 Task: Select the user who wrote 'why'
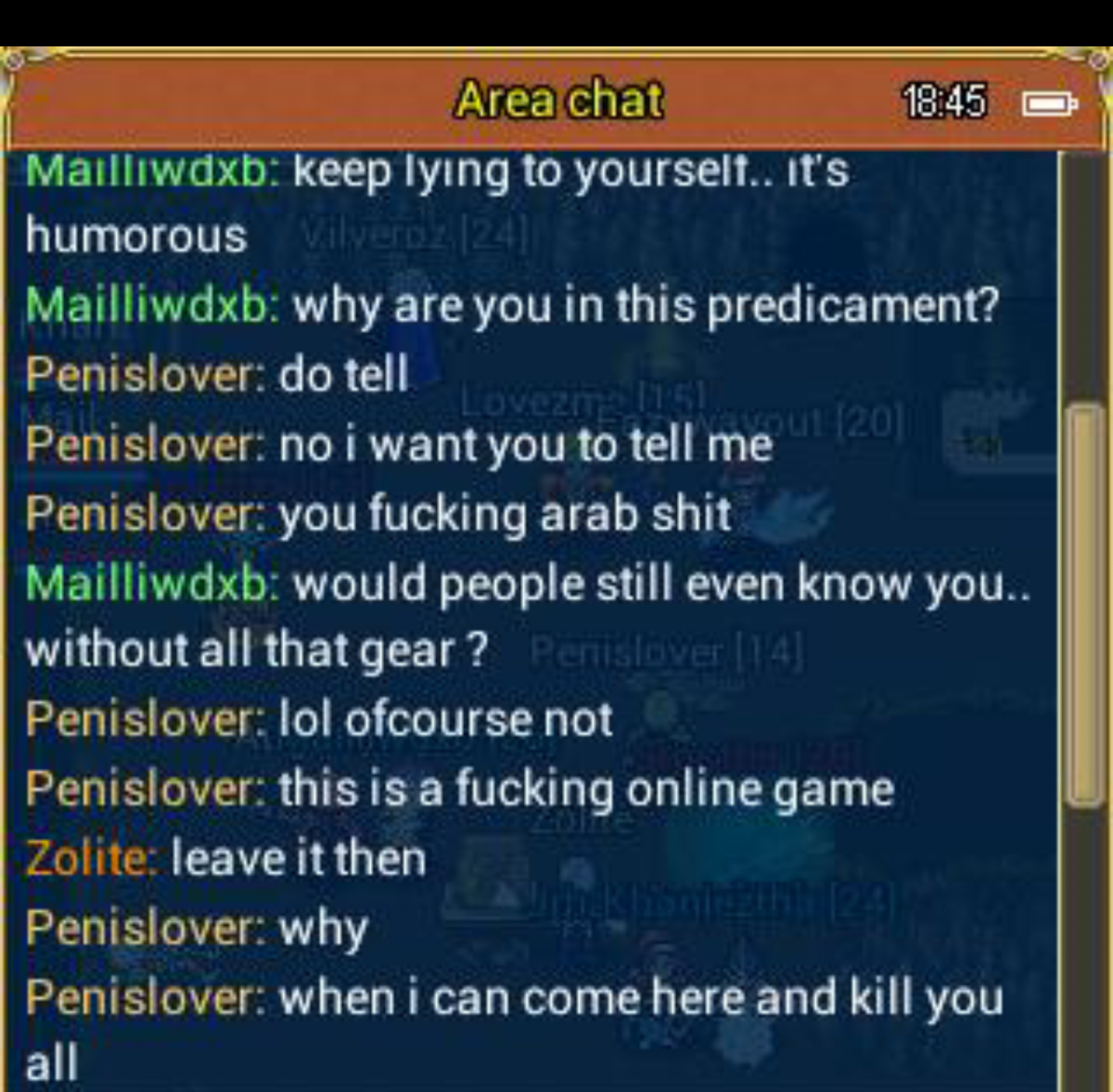point(146,928)
